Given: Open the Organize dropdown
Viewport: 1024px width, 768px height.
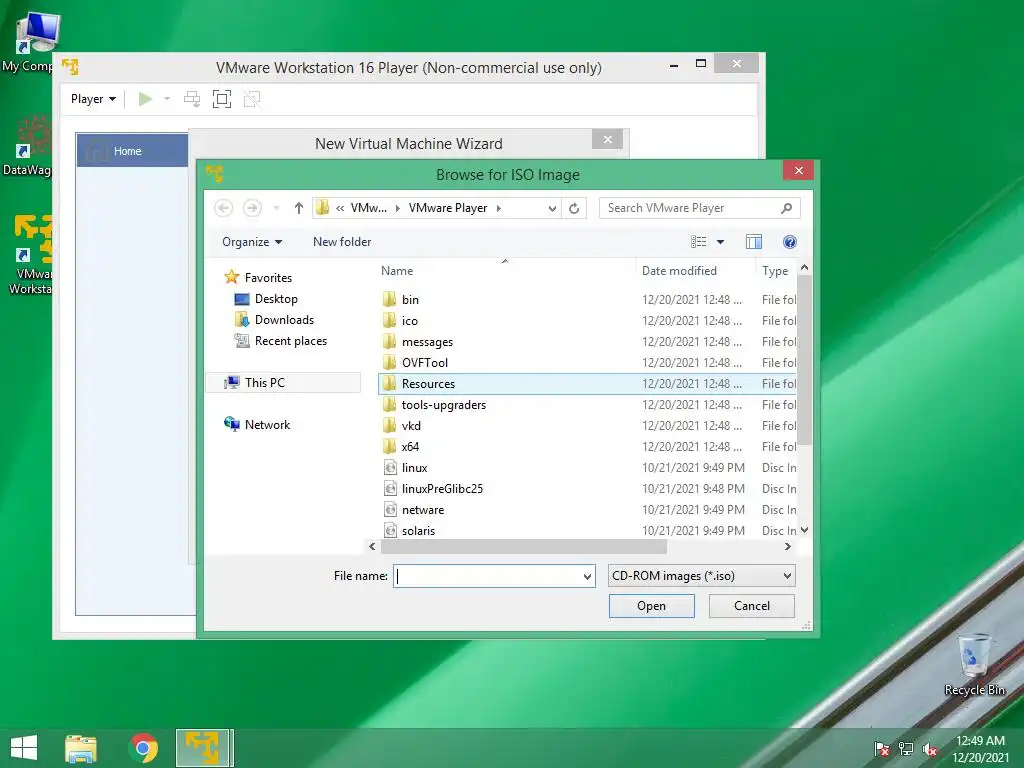Looking at the screenshot, I should coord(252,242).
